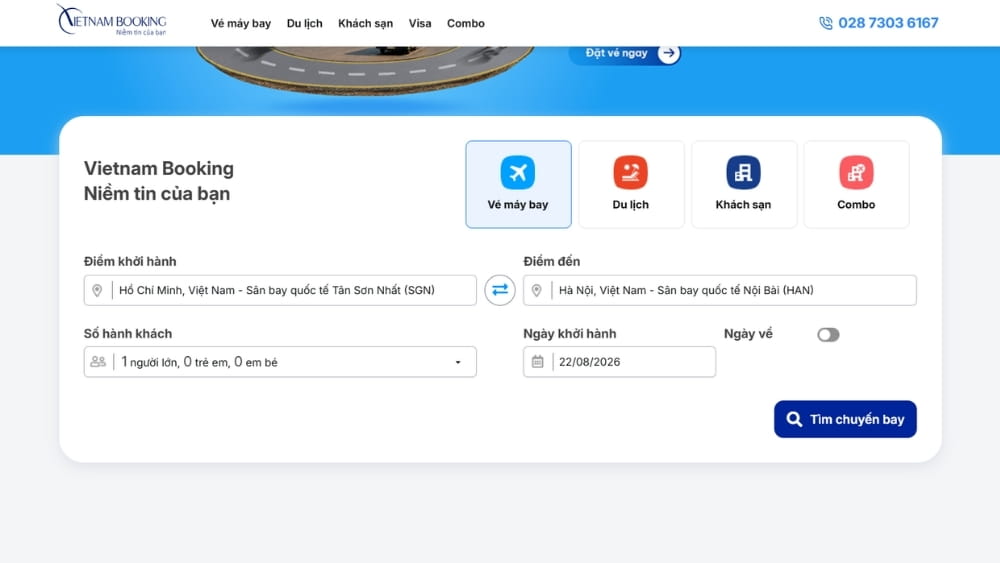The height and width of the screenshot is (563, 1000).
Task: Call hotline 028 7303 6167 link
Action: [x=888, y=23]
